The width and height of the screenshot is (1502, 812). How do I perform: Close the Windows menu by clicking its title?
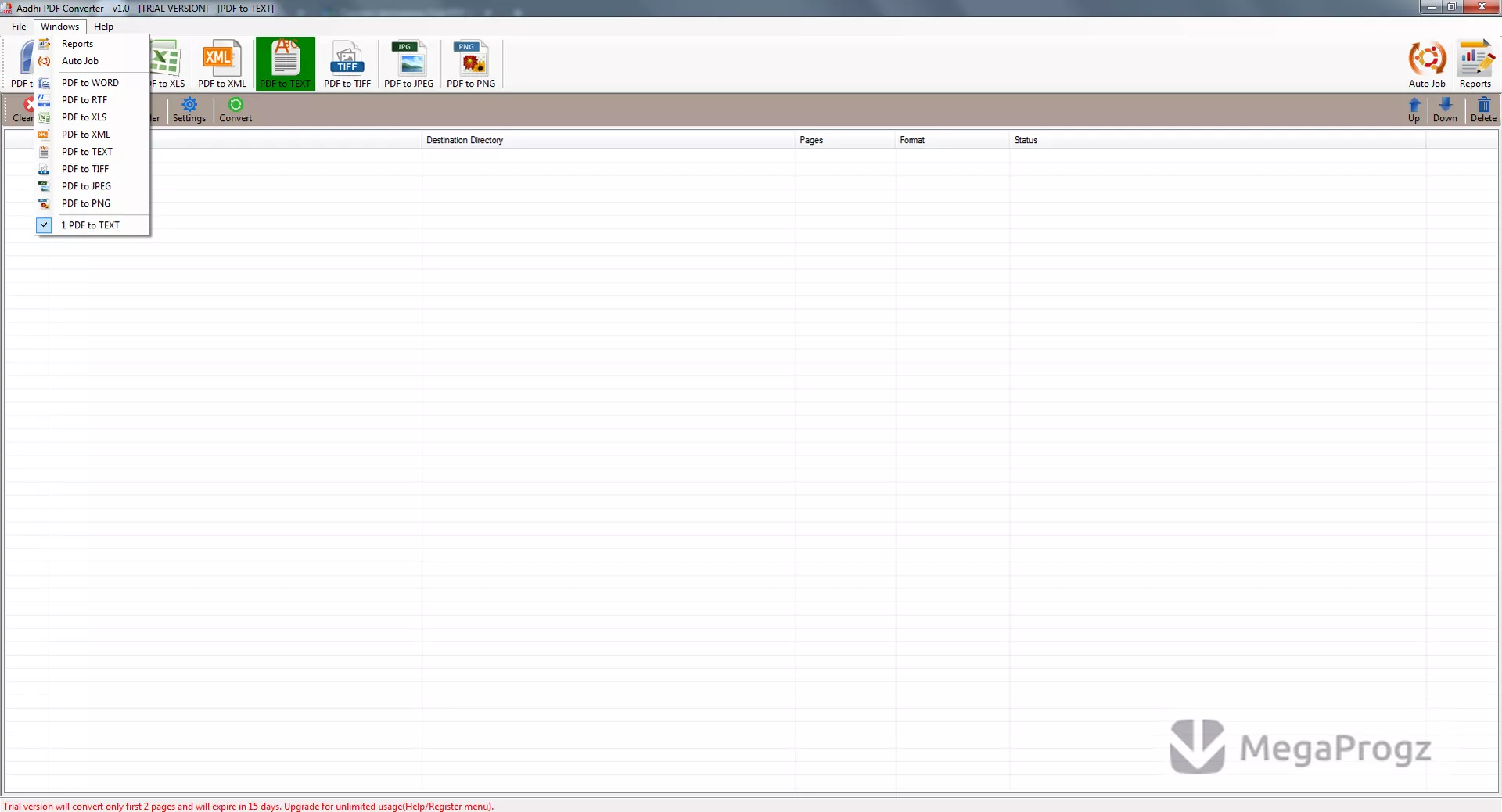(x=60, y=27)
